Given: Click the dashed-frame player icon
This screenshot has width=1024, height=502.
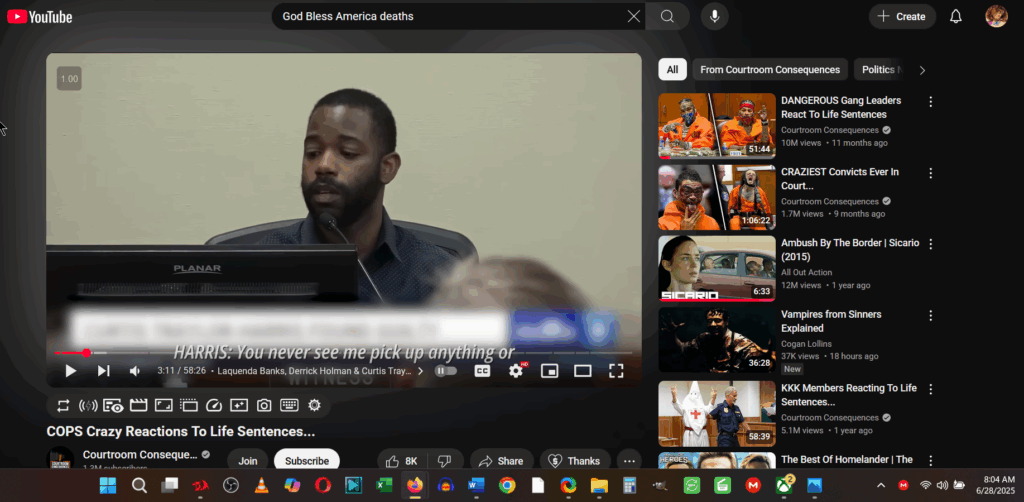Looking at the screenshot, I should click(x=189, y=405).
